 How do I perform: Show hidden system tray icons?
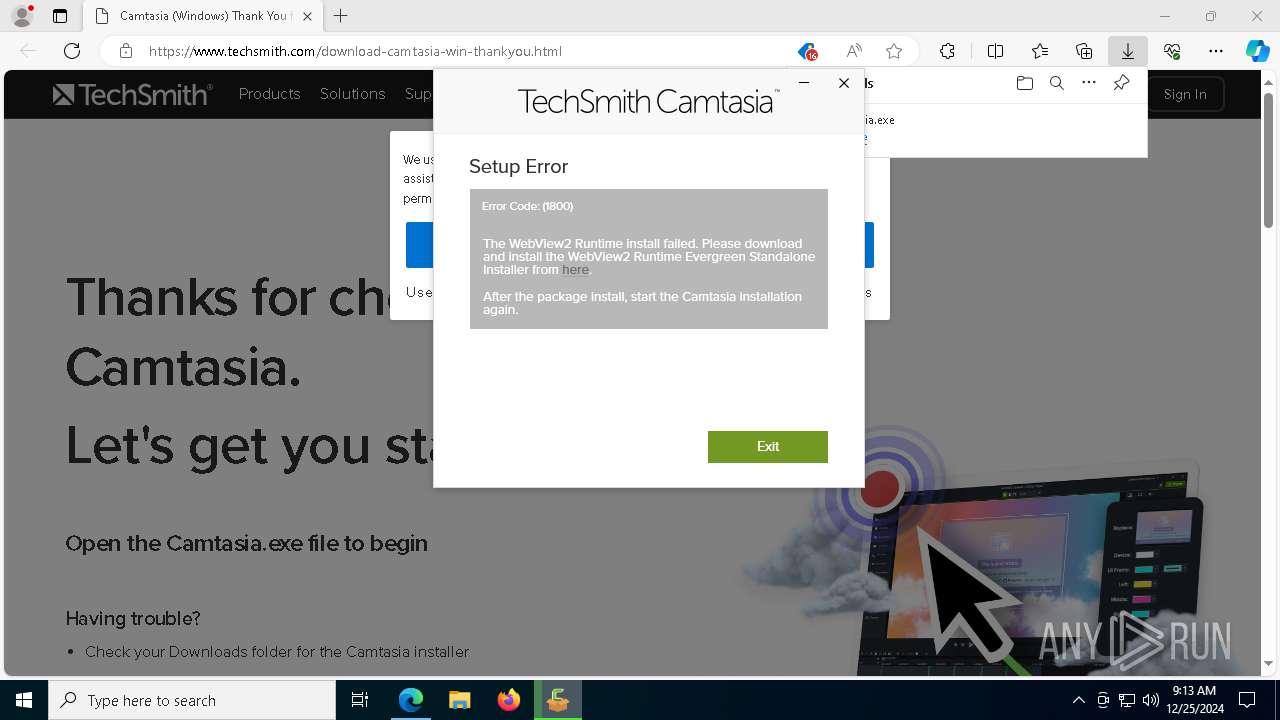[x=1078, y=700]
